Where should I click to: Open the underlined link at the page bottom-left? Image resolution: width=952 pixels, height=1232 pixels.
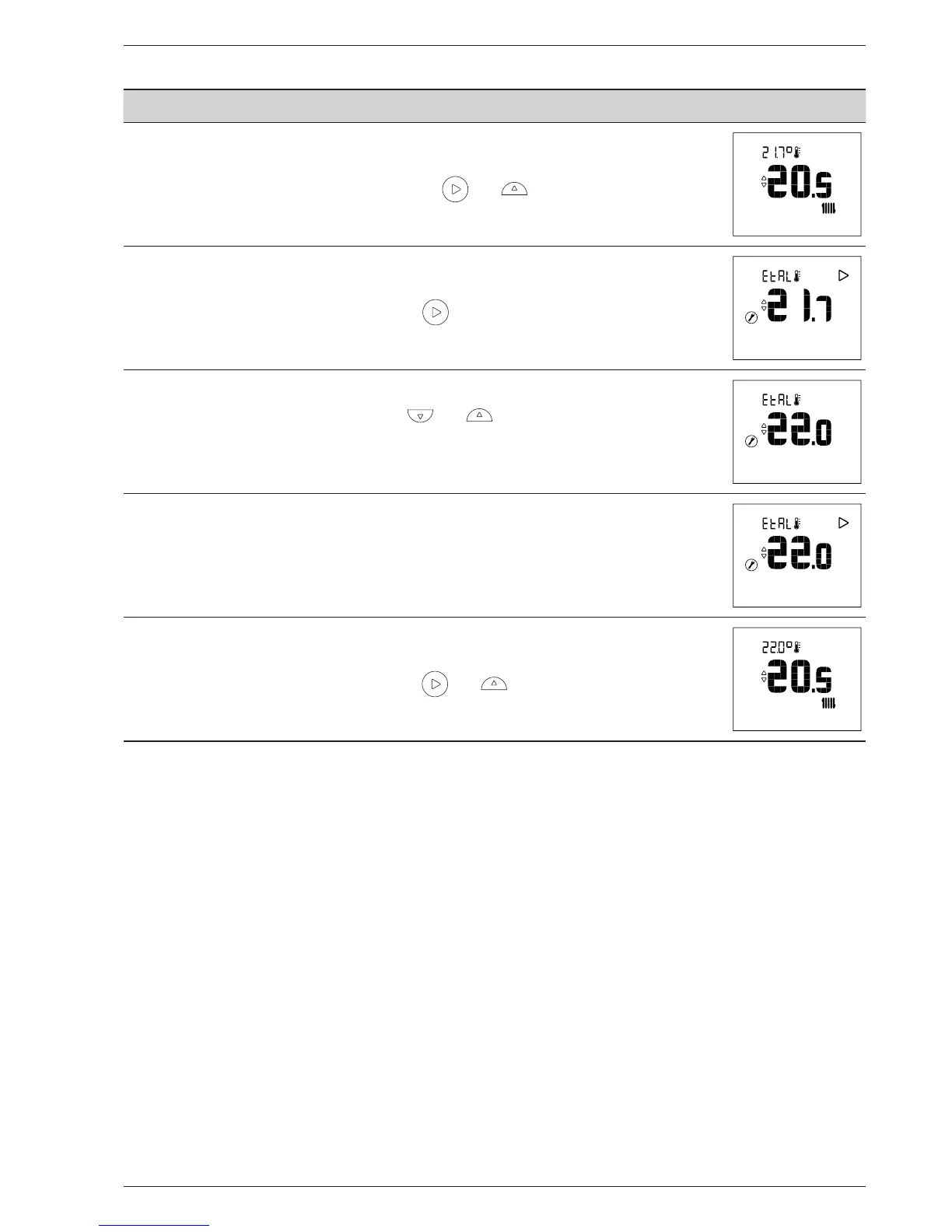(154, 1226)
